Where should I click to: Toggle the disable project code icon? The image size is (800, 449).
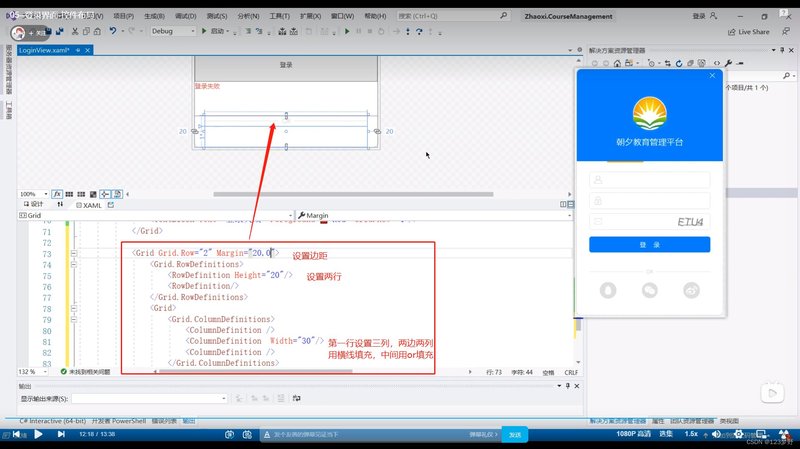point(117,194)
